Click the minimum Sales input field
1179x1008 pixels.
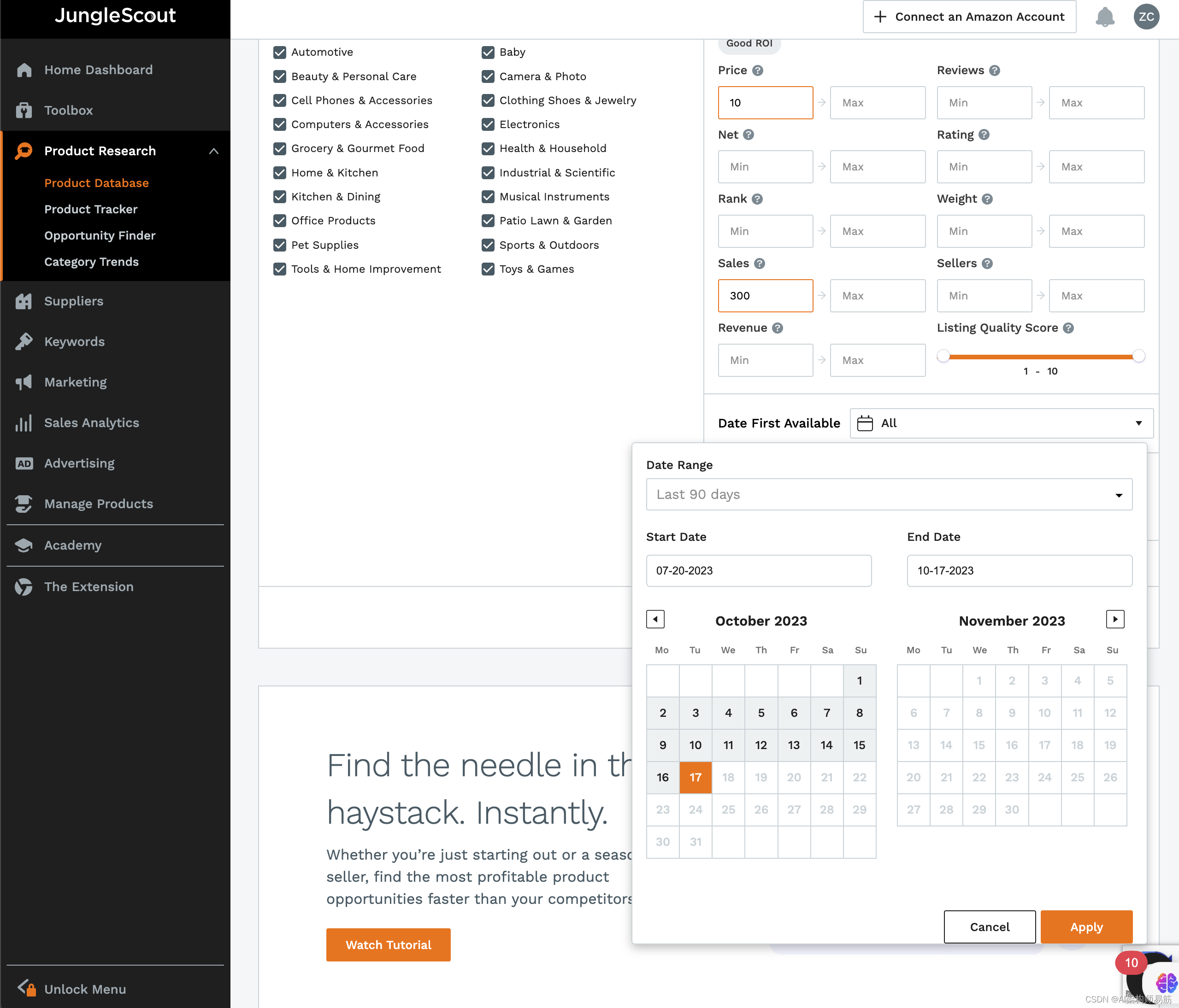[765, 295]
